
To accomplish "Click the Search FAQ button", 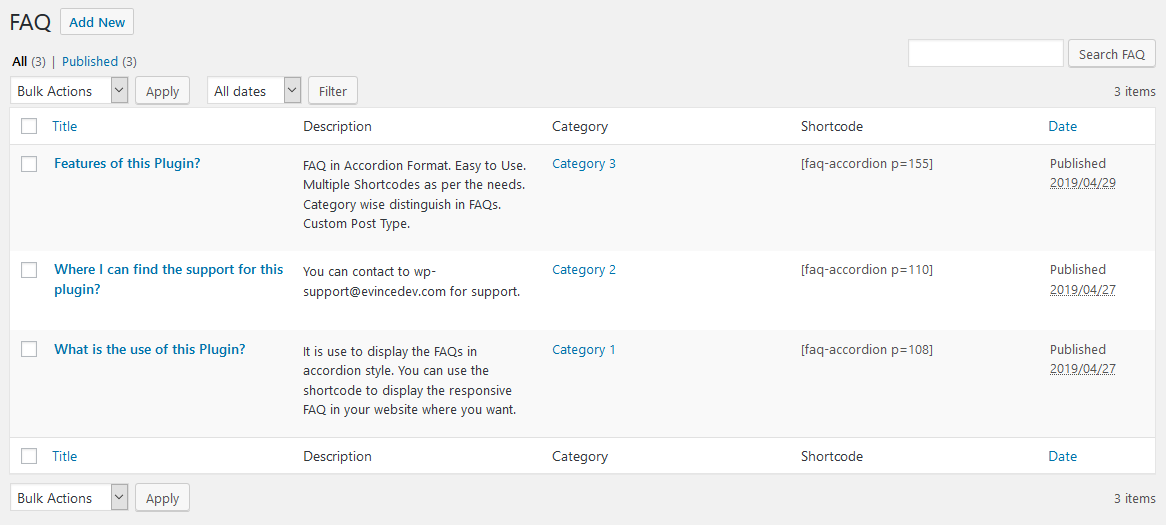I will [1111, 54].
